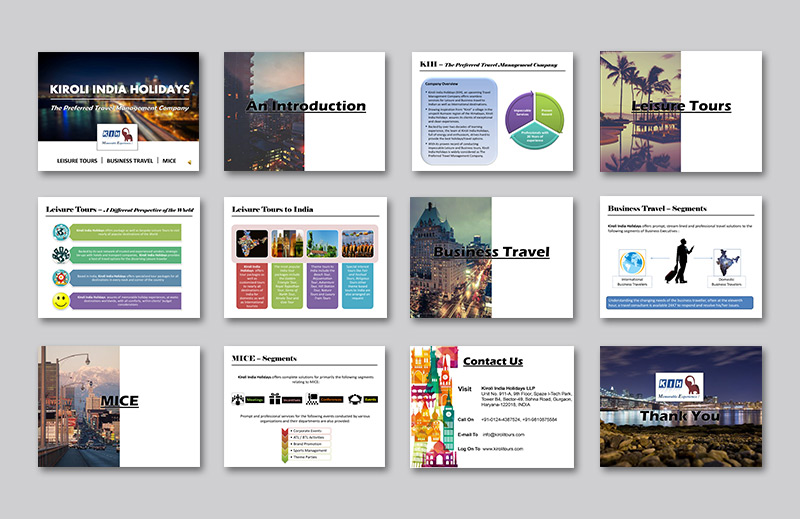
Task: Click the India map Domestic Business Travelers icon
Action: coord(727,263)
